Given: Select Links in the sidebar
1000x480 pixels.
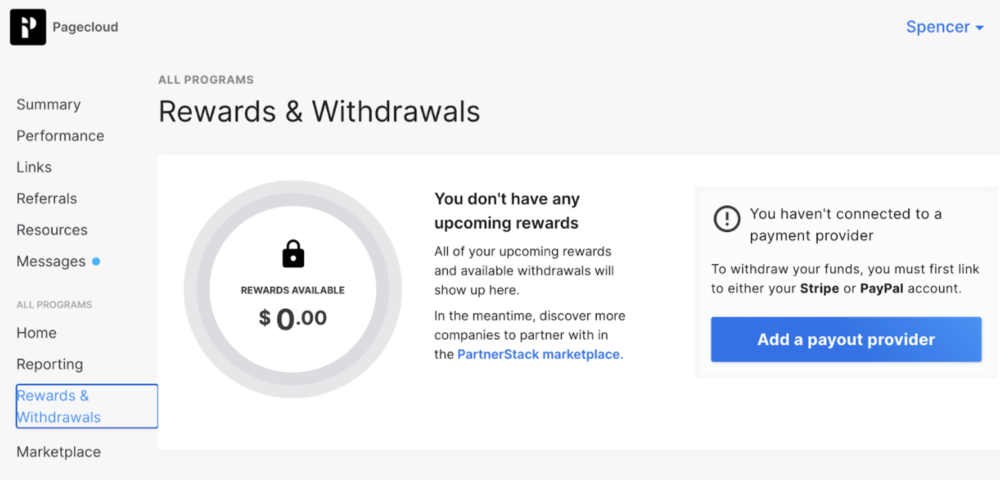Looking at the screenshot, I should pos(34,167).
